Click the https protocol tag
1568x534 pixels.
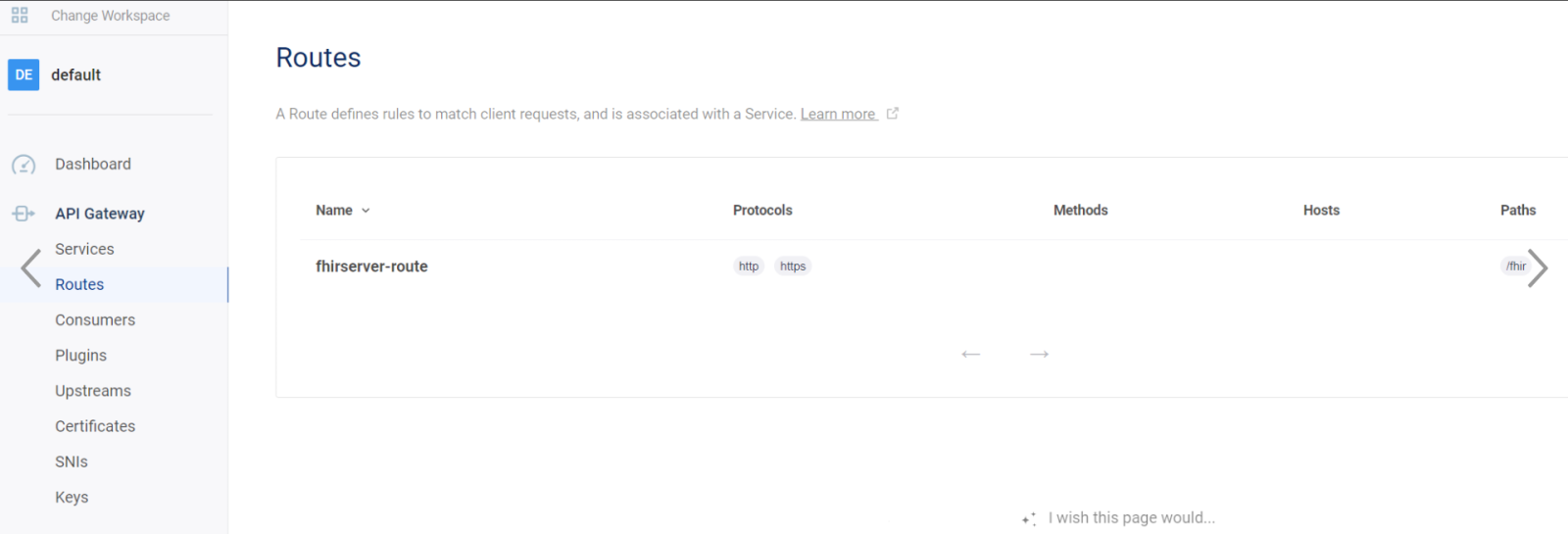click(x=793, y=267)
